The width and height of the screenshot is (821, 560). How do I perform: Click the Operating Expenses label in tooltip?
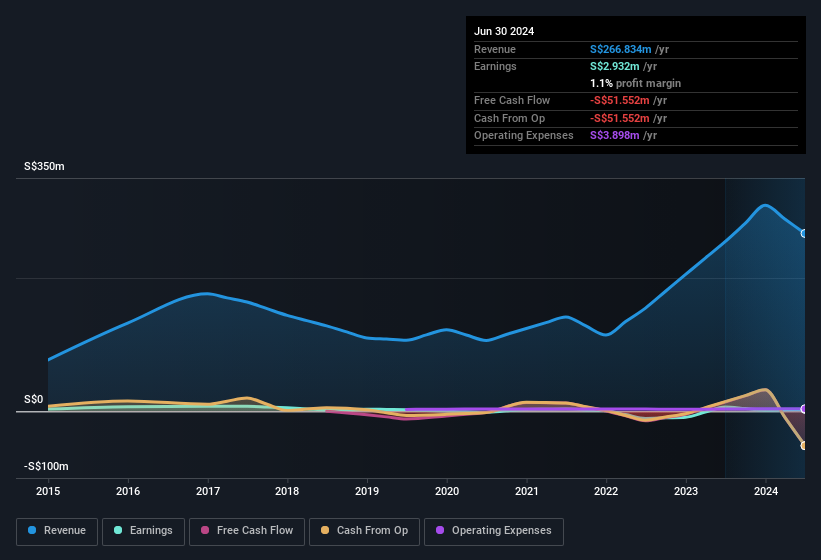coord(524,135)
